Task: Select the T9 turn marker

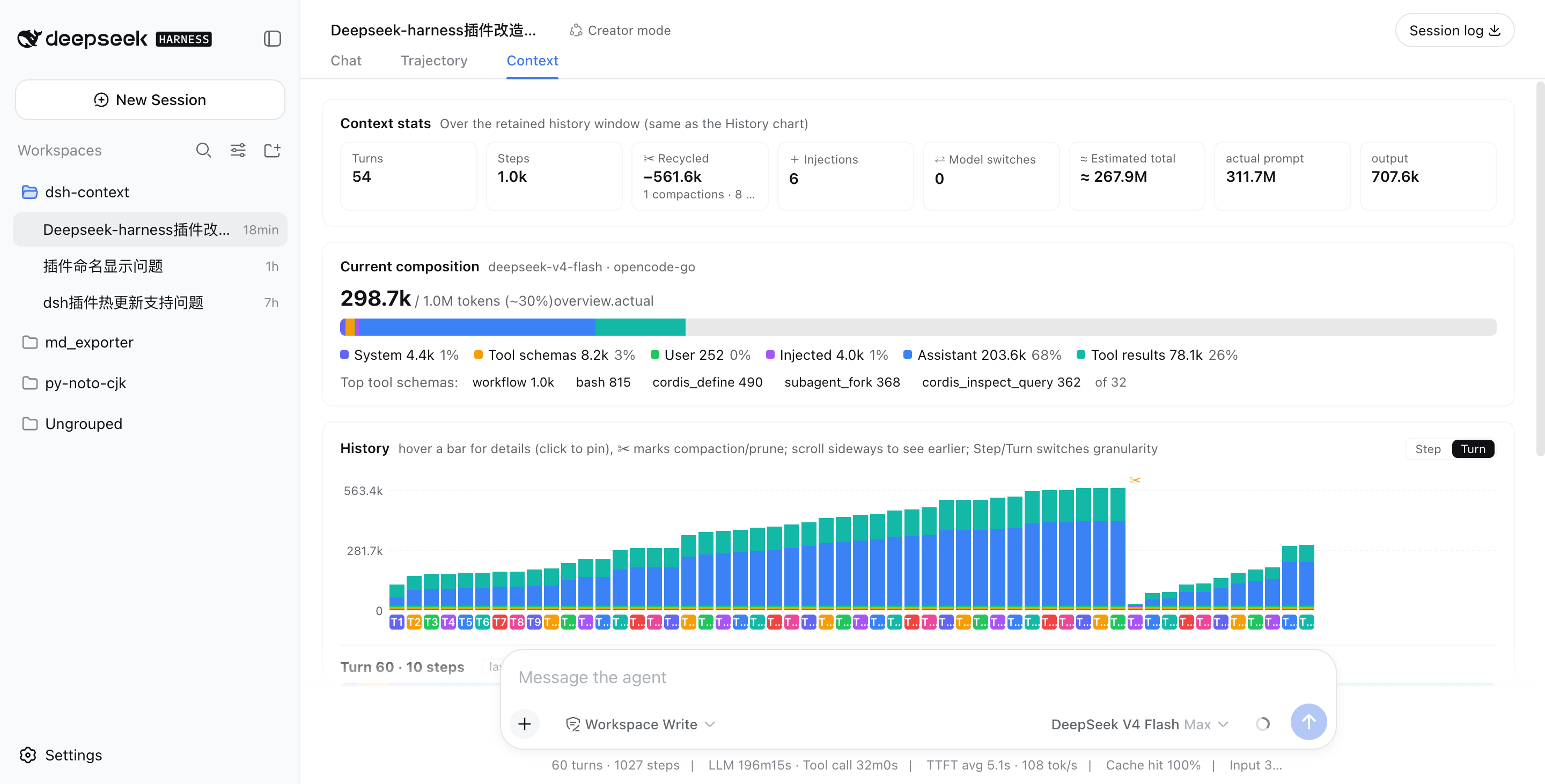Action: click(x=534, y=622)
